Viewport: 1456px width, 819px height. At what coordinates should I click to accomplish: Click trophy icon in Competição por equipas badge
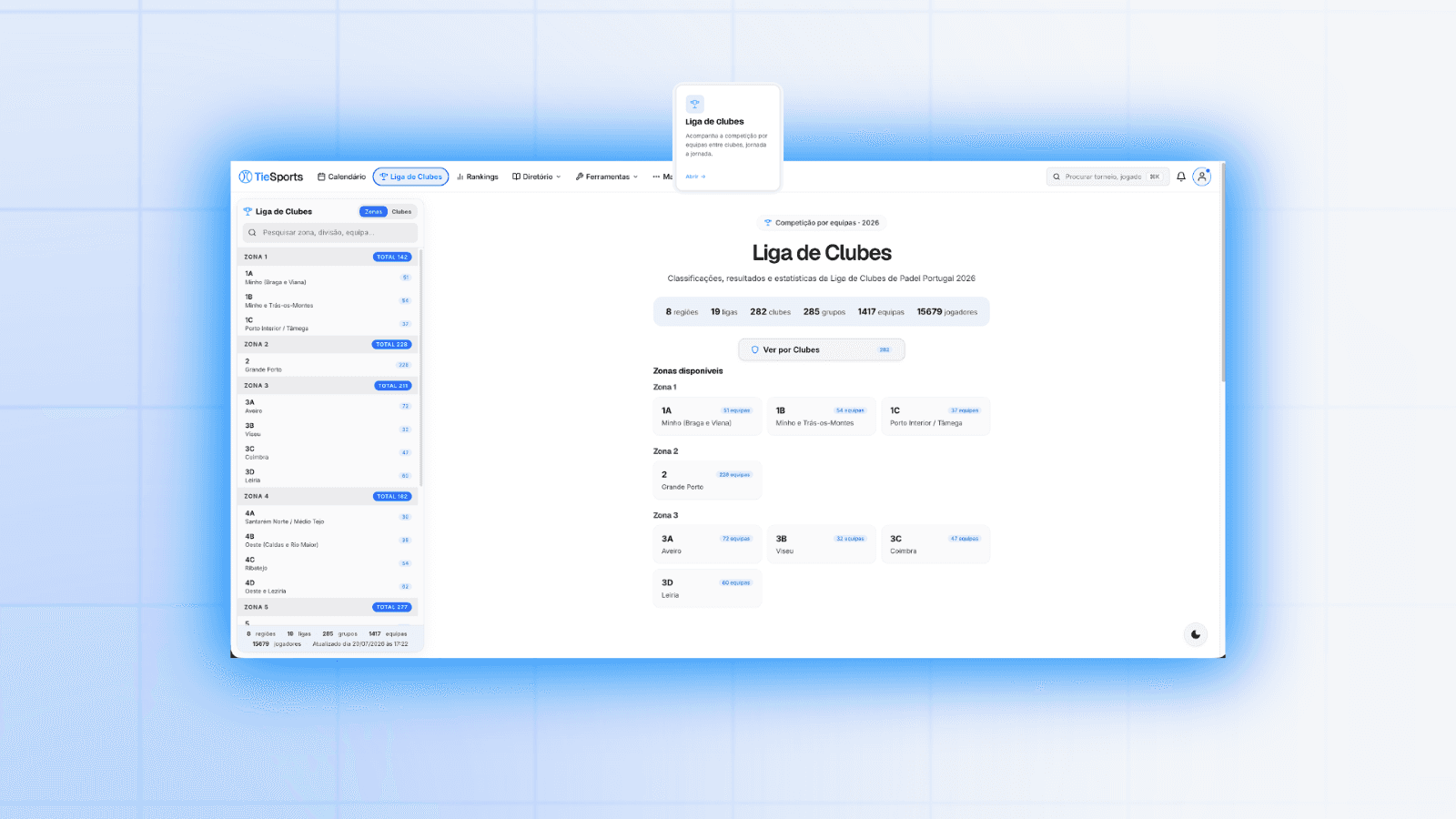[768, 223]
